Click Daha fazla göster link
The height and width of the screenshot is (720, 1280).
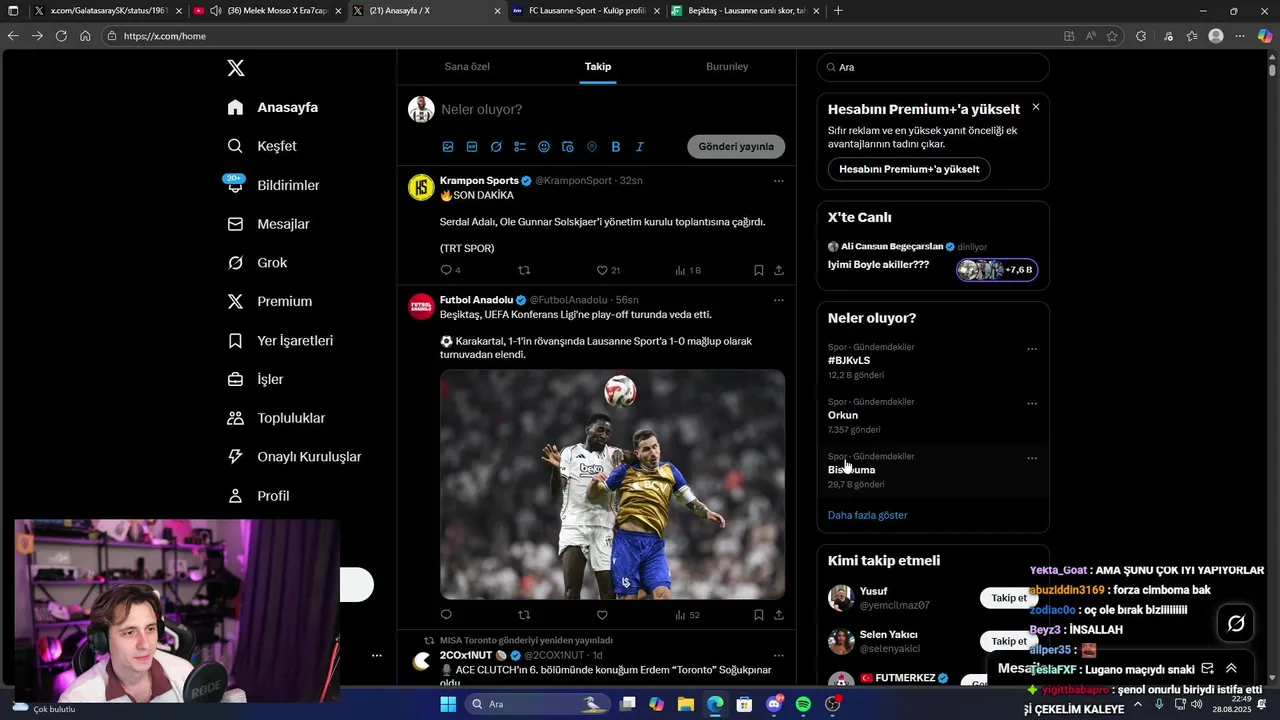[868, 515]
